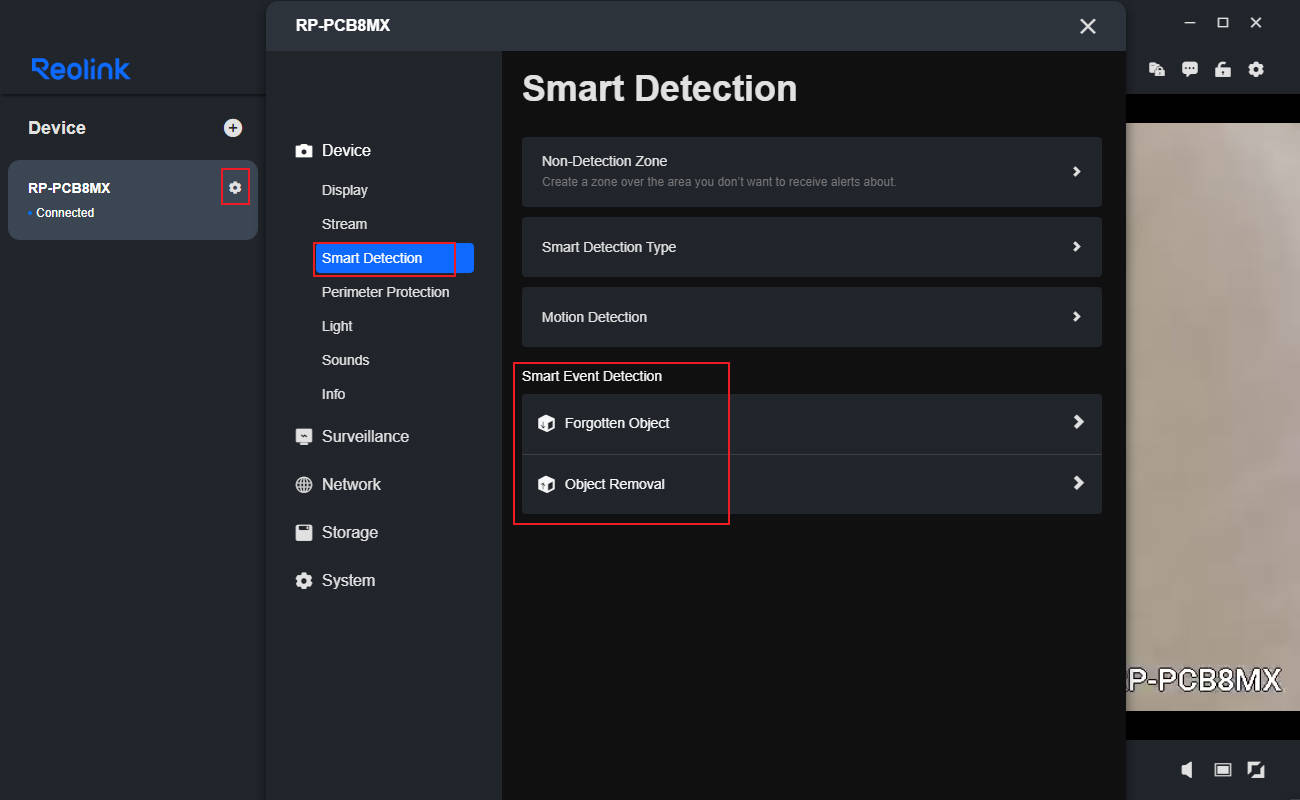Click the Network globe icon in sidebar

click(303, 484)
